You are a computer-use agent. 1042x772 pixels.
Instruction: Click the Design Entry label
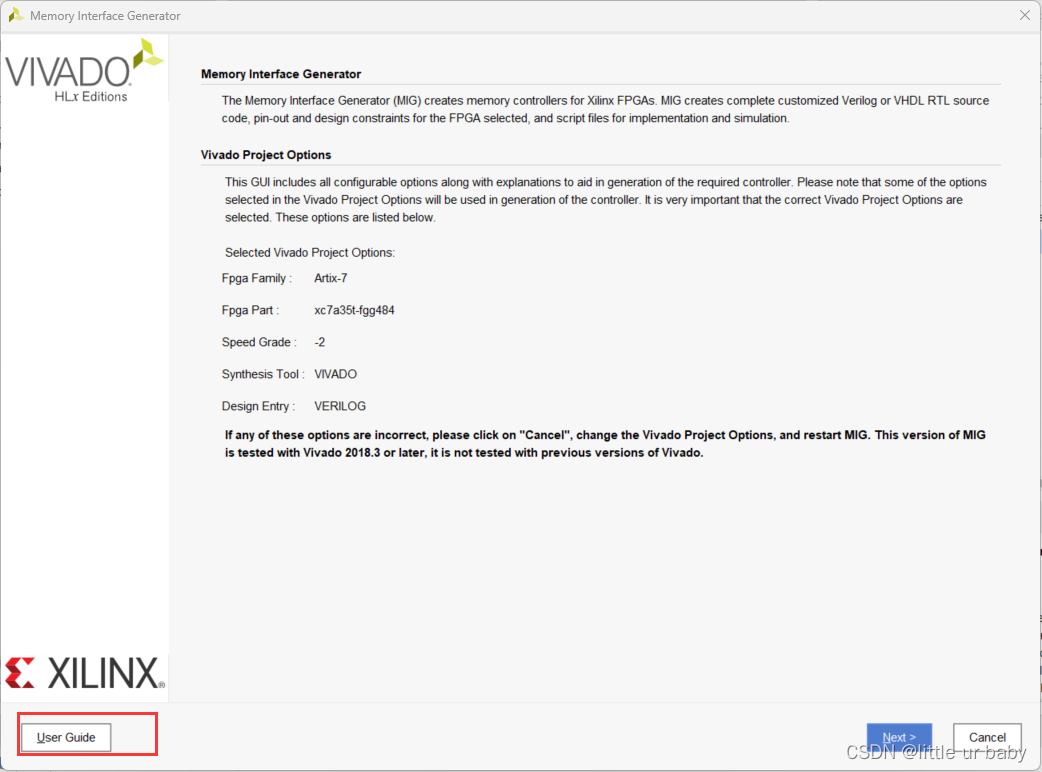point(258,406)
